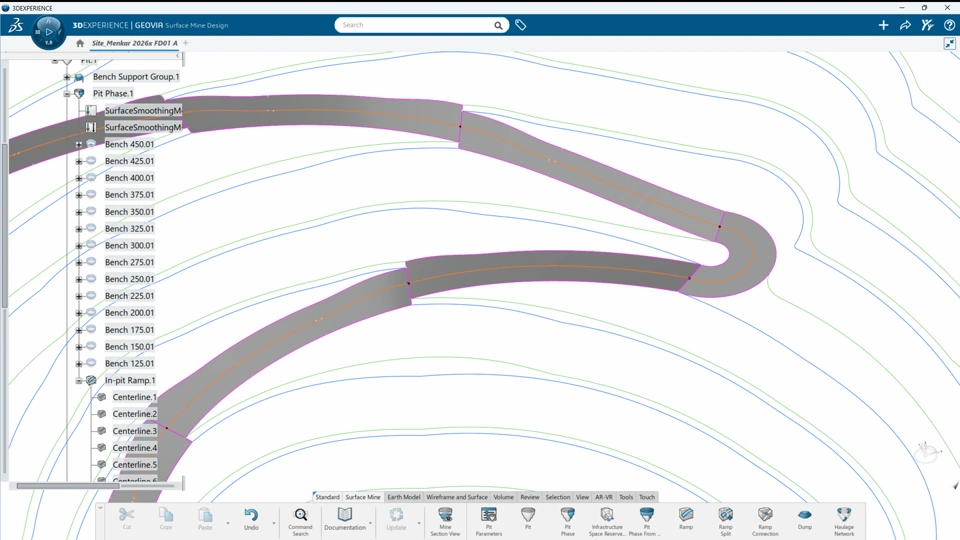The image size is (960, 540).
Task: Expand the Bench 275.01 node
Action: [x=78, y=263]
